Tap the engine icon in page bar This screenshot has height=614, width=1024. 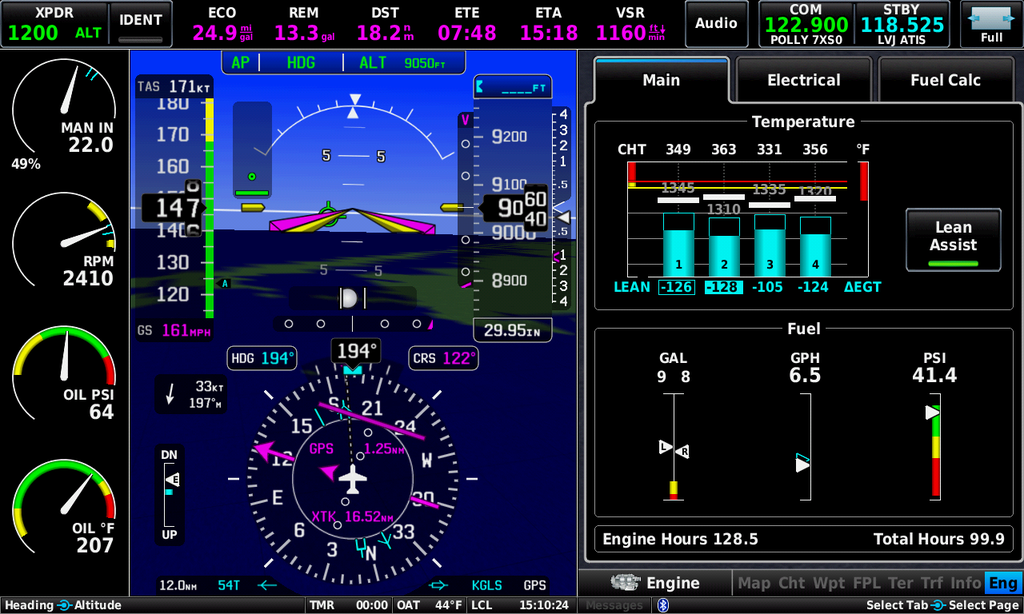626,583
